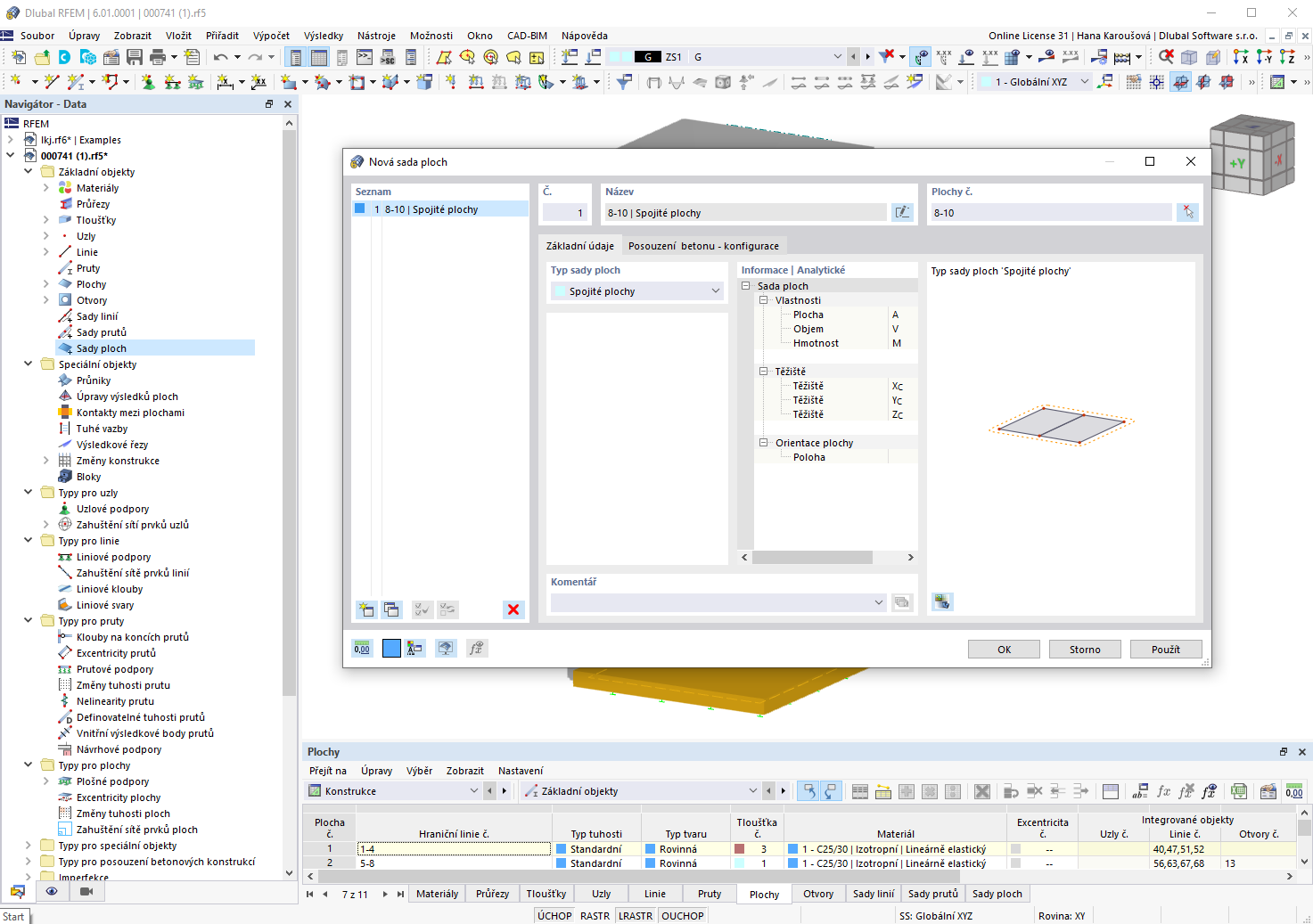Screen dimensions: 1313x924
Task: Open the Komentář dropdown
Action: pyautogui.click(x=718, y=602)
